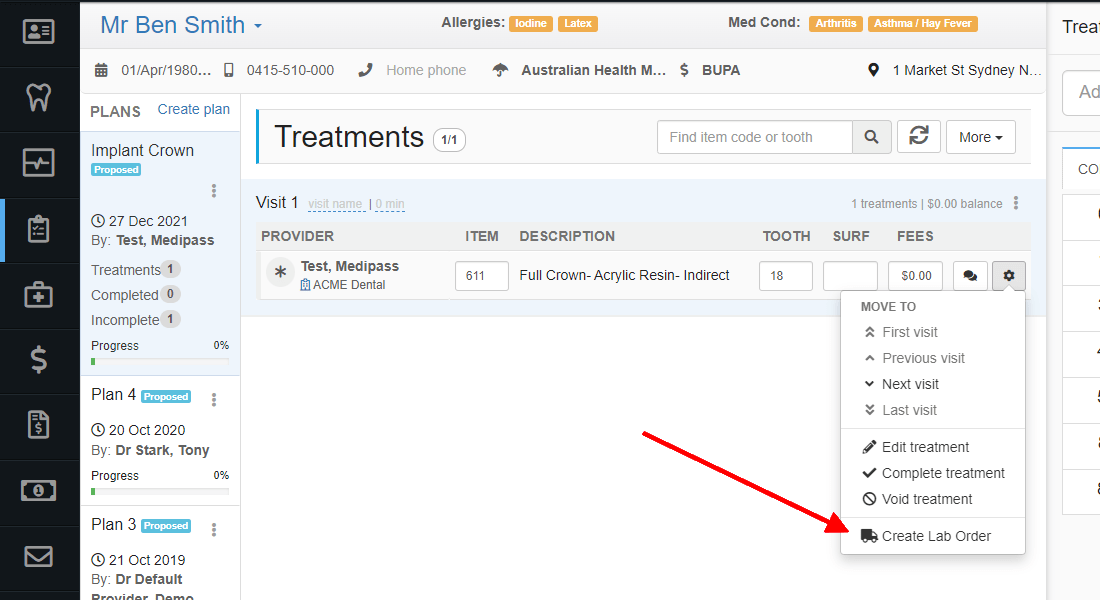This screenshot has width=1100, height=600.
Task: Open the Mr Ben Smith patient dropdown
Action: 180,24
